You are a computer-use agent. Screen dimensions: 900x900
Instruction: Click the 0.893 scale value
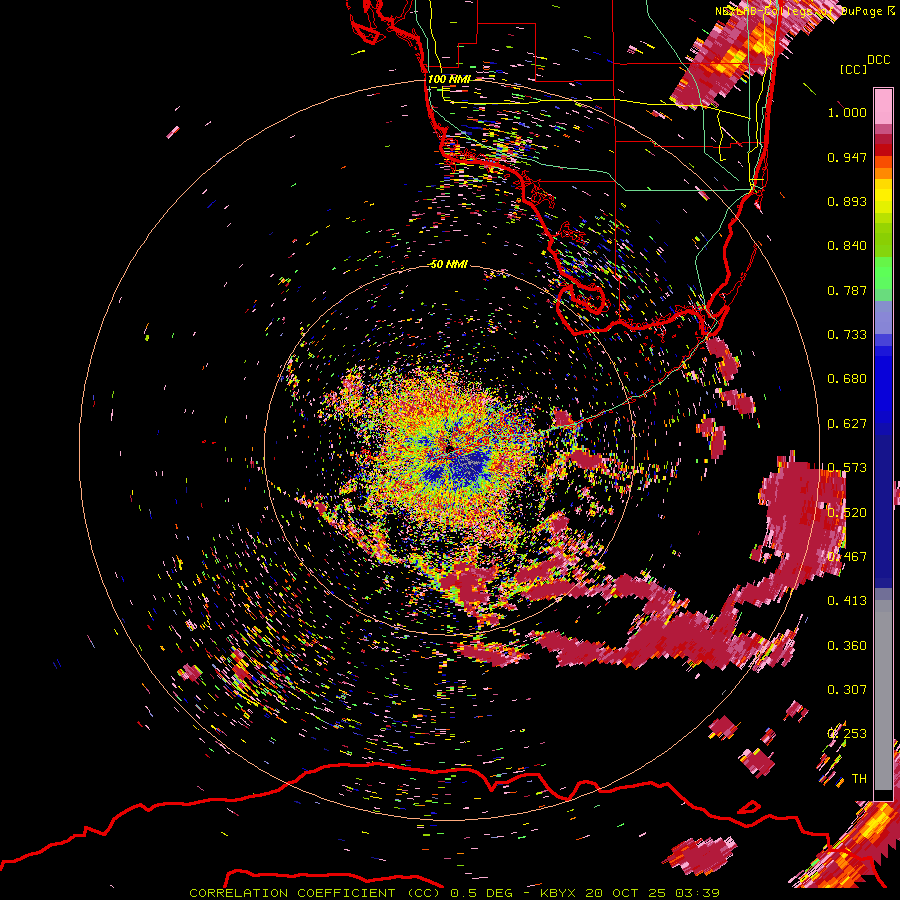[x=847, y=201]
